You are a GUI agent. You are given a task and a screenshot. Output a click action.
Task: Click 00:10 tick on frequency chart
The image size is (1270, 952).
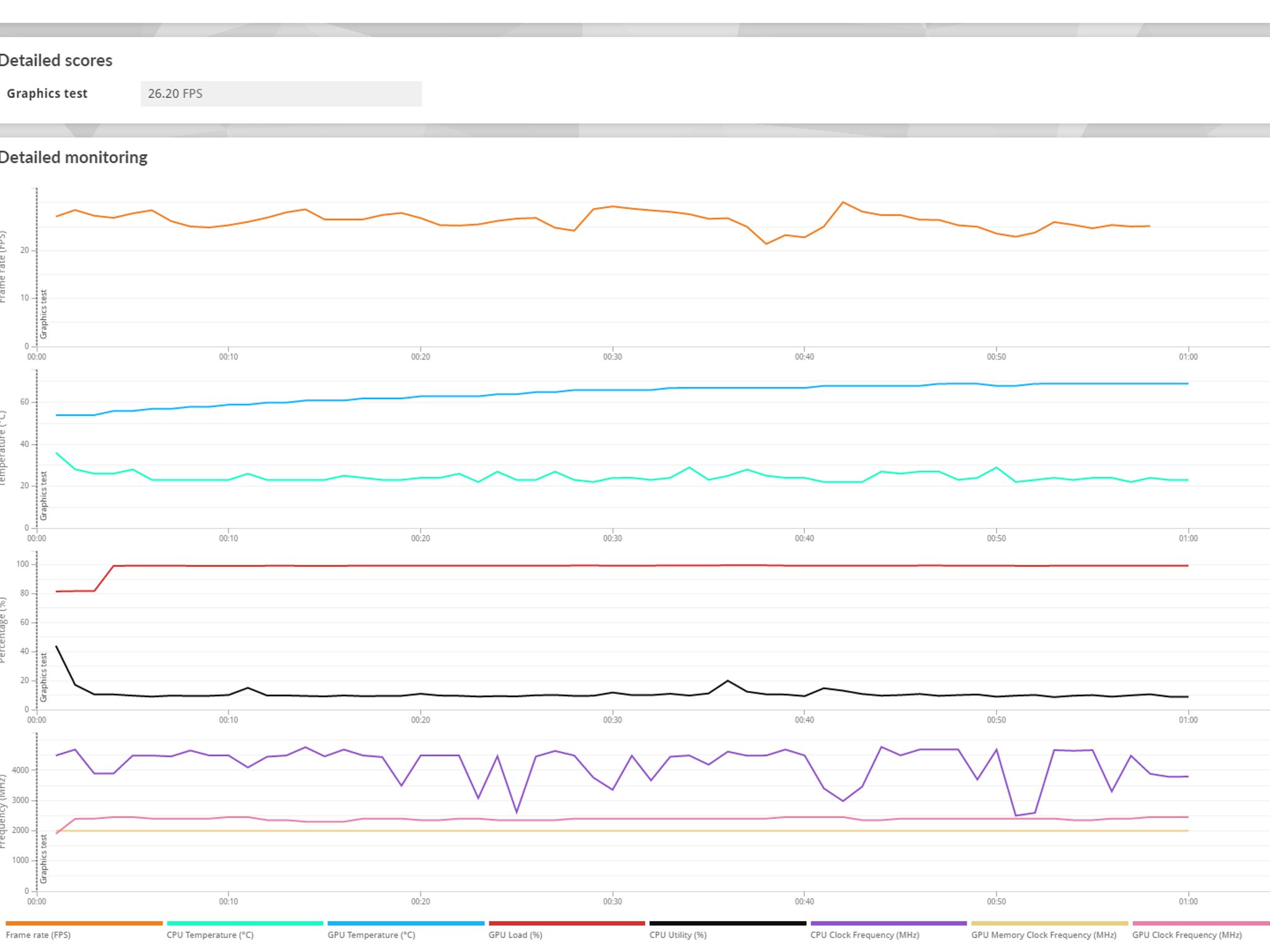pos(228,901)
